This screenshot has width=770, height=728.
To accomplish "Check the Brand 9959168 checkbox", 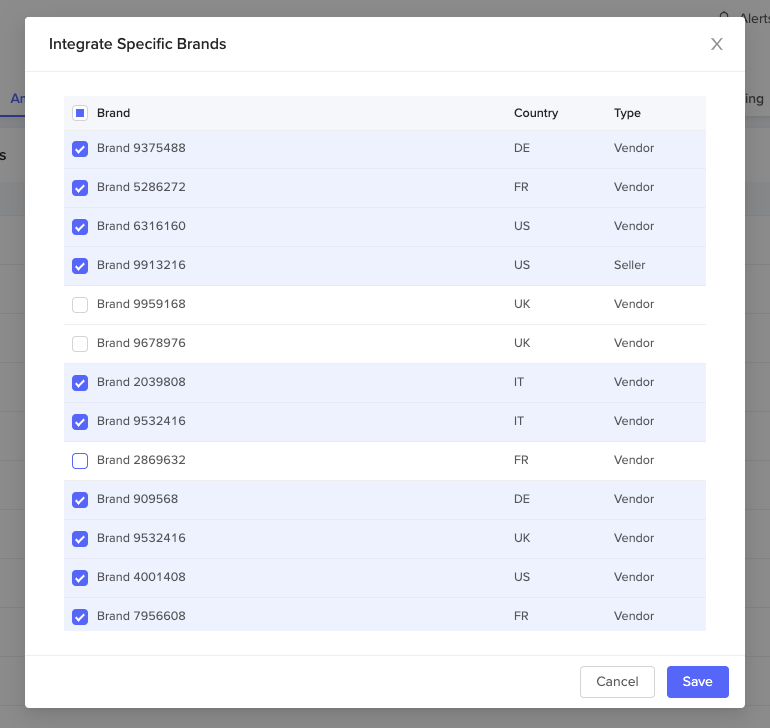I will [80, 305].
